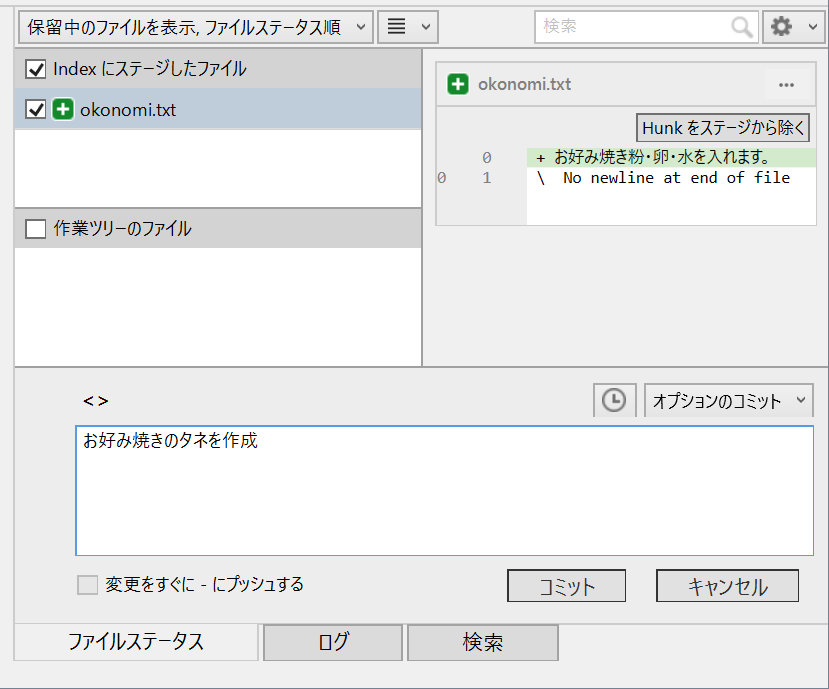Switch to the ログ tab
829x689 pixels.
333,642
